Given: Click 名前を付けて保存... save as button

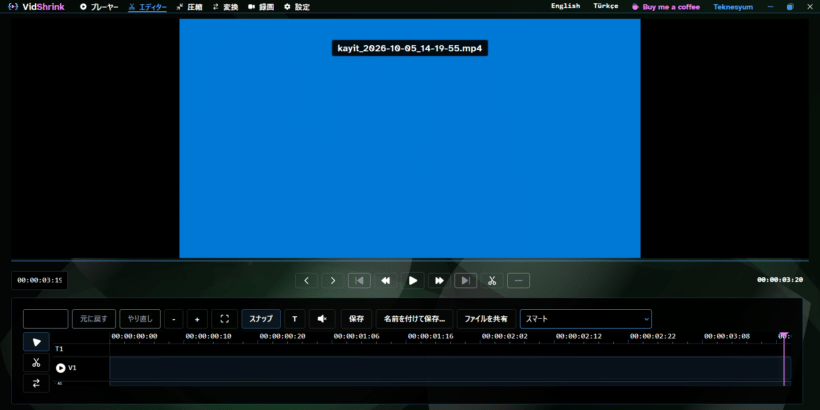Looking at the screenshot, I should [414, 319].
